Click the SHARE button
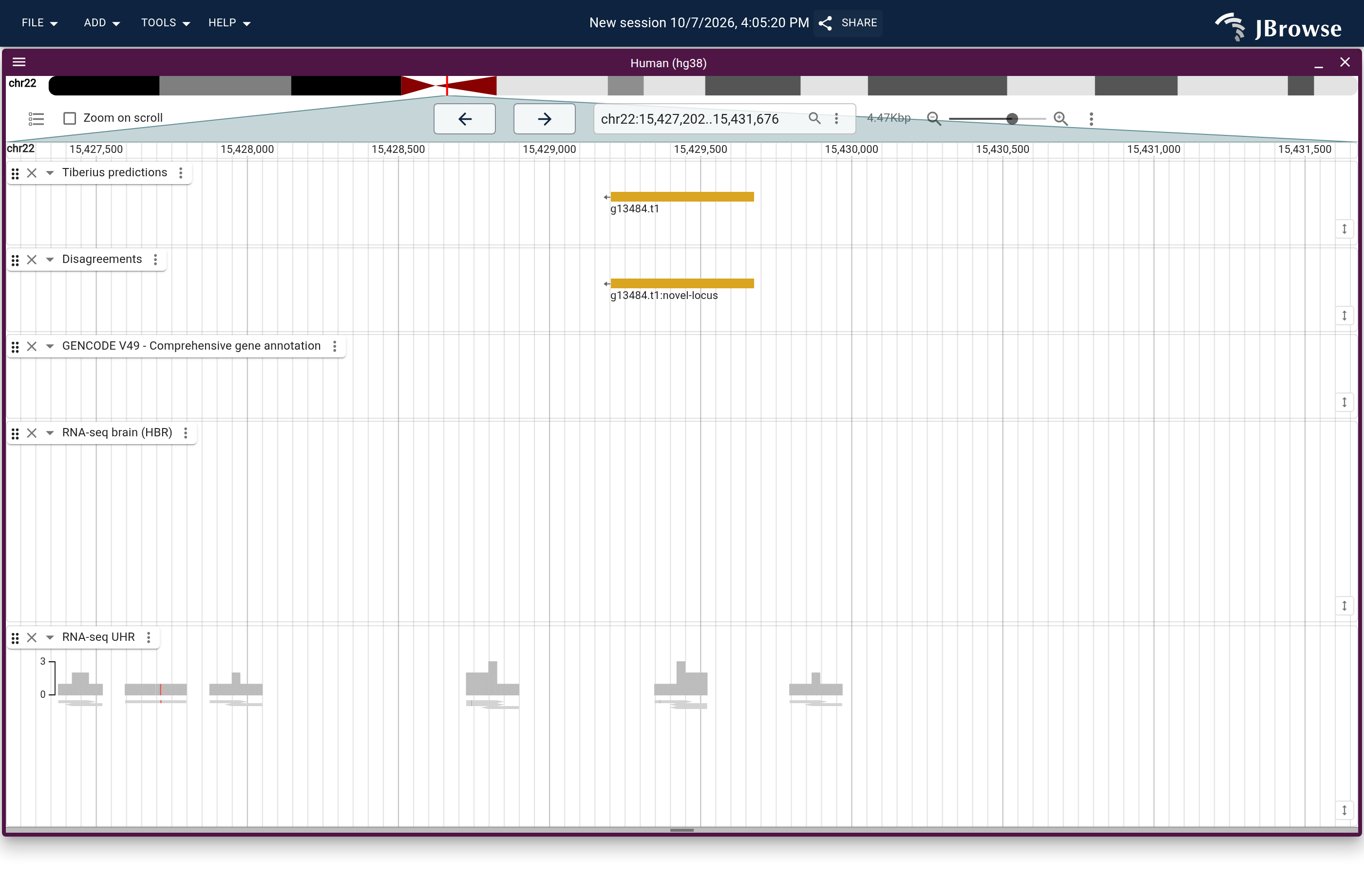 pyautogui.click(x=848, y=23)
